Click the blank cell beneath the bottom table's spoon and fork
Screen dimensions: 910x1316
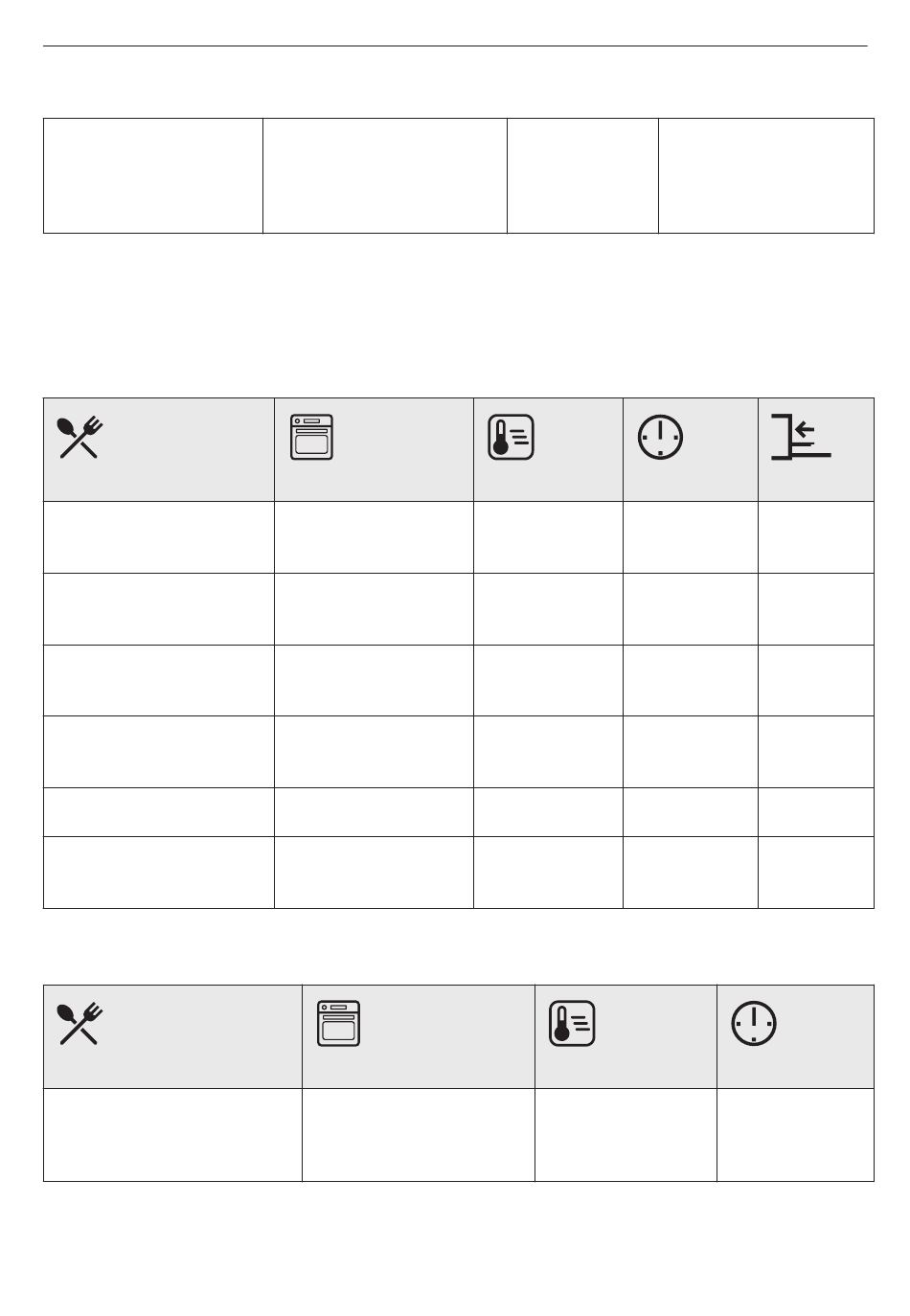coord(172,1135)
